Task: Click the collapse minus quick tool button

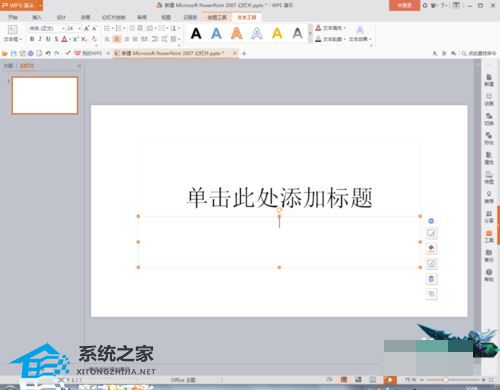Action: point(431,221)
